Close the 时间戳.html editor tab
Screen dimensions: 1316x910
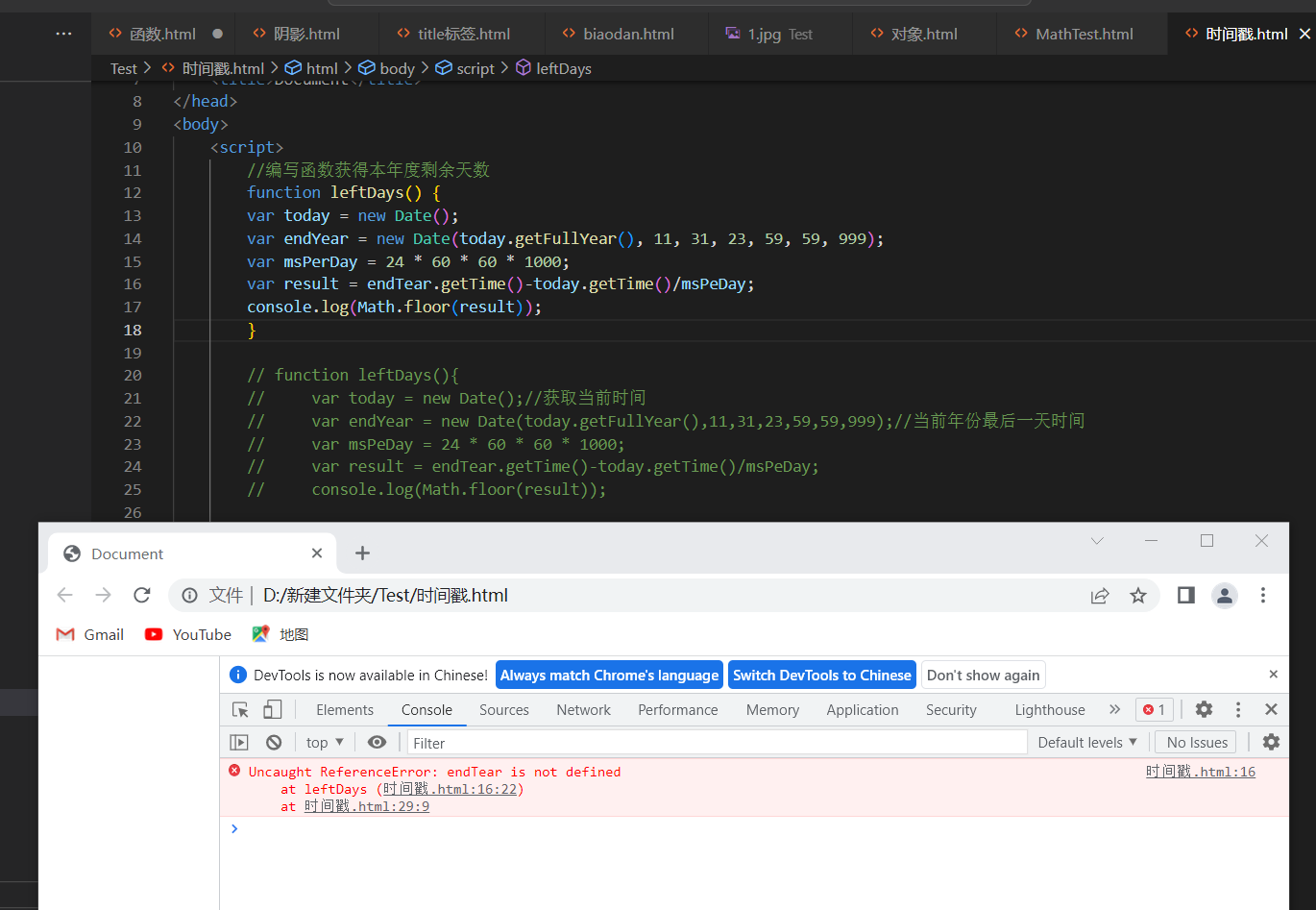(1304, 34)
